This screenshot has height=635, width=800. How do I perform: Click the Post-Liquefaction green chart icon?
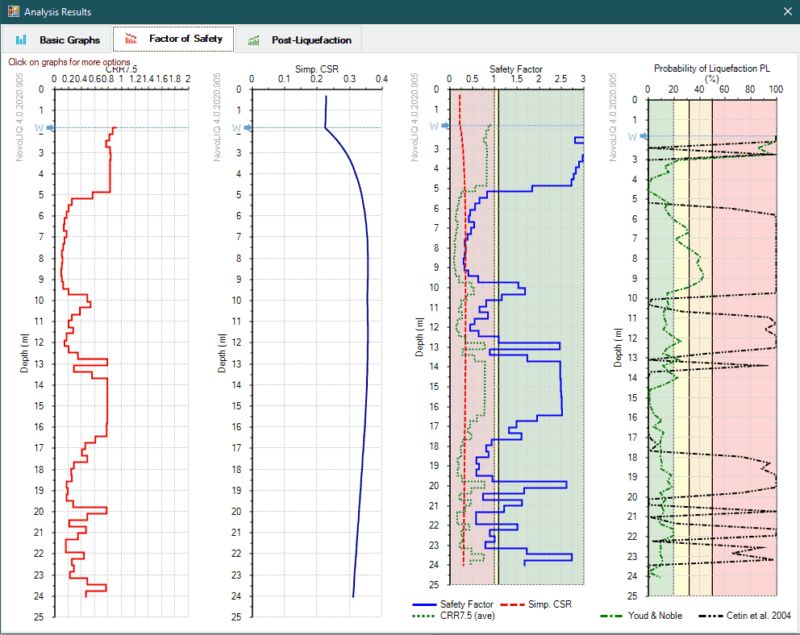(x=254, y=40)
